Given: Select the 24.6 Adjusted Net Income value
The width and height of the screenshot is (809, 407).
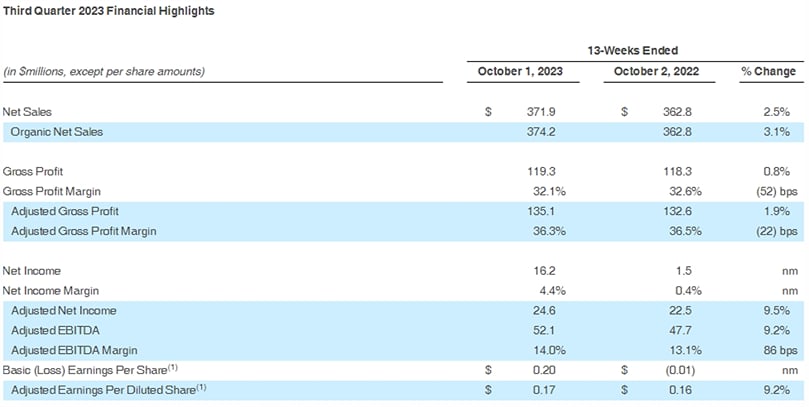Looking at the screenshot, I should (x=544, y=311).
